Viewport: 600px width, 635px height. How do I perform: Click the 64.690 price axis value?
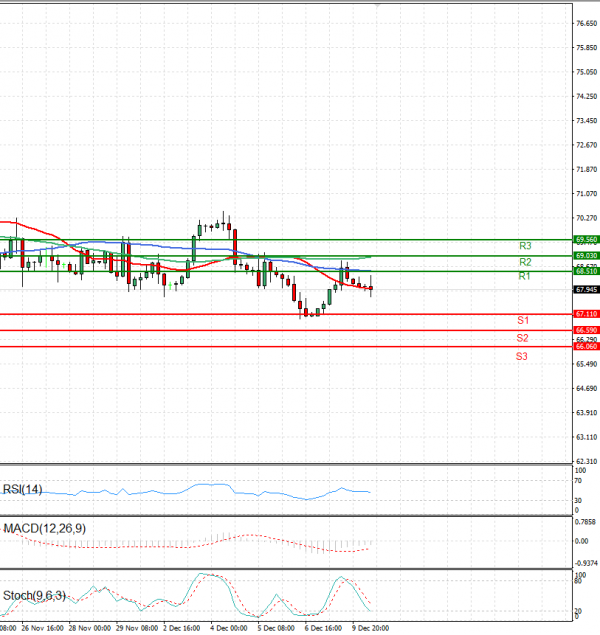click(587, 388)
